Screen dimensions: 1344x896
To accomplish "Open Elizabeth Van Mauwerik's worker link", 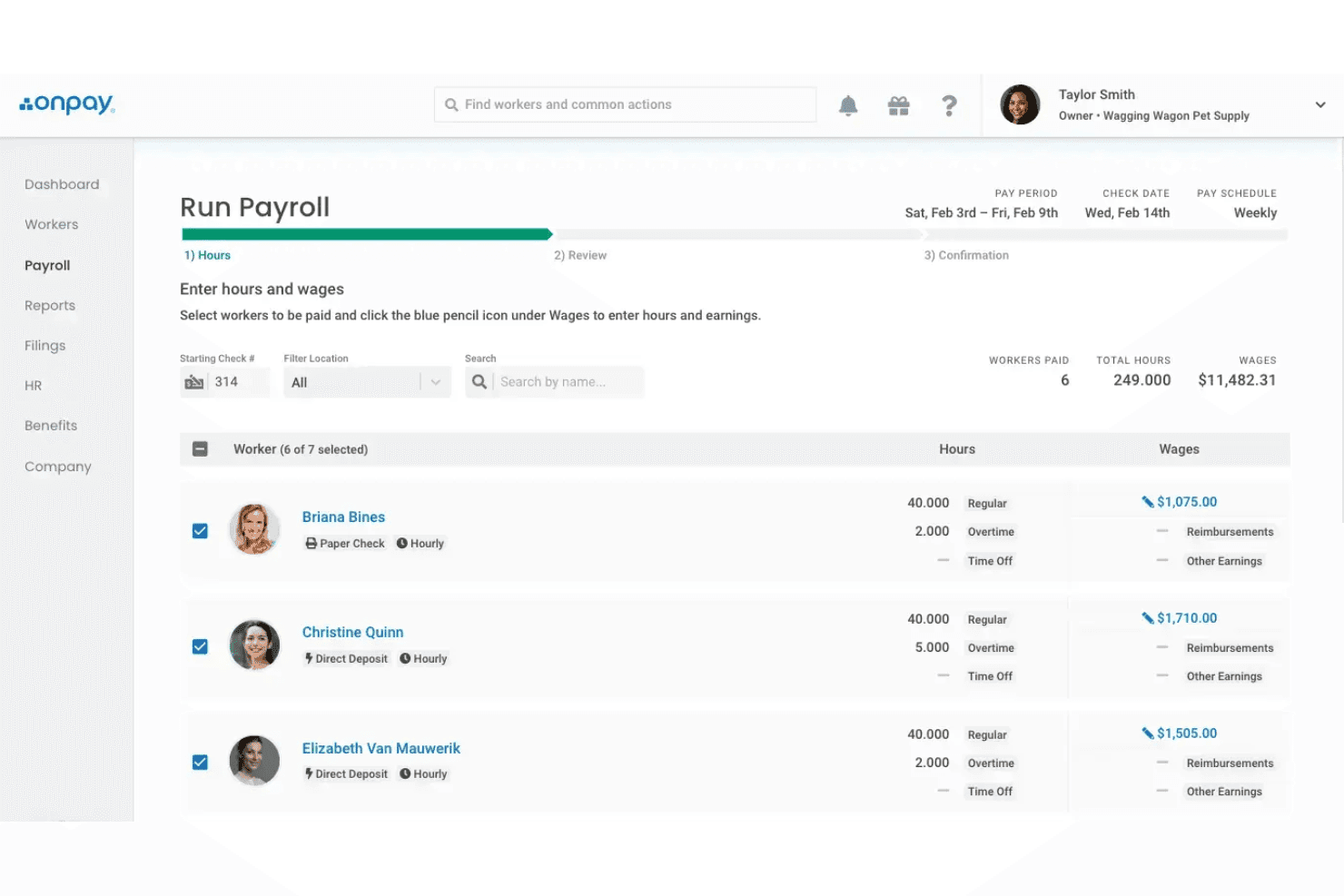I will (x=381, y=748).
